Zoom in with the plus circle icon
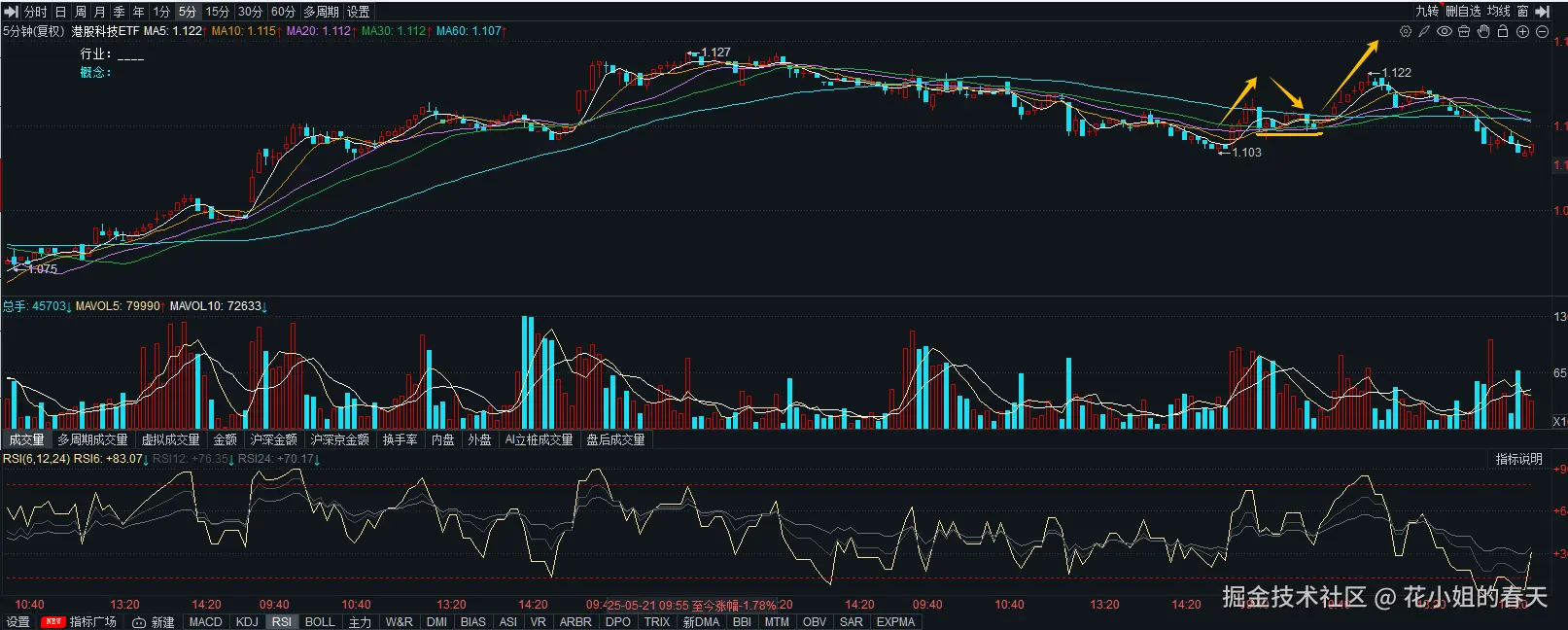Screen dimensions: 1568x630 1522,31
